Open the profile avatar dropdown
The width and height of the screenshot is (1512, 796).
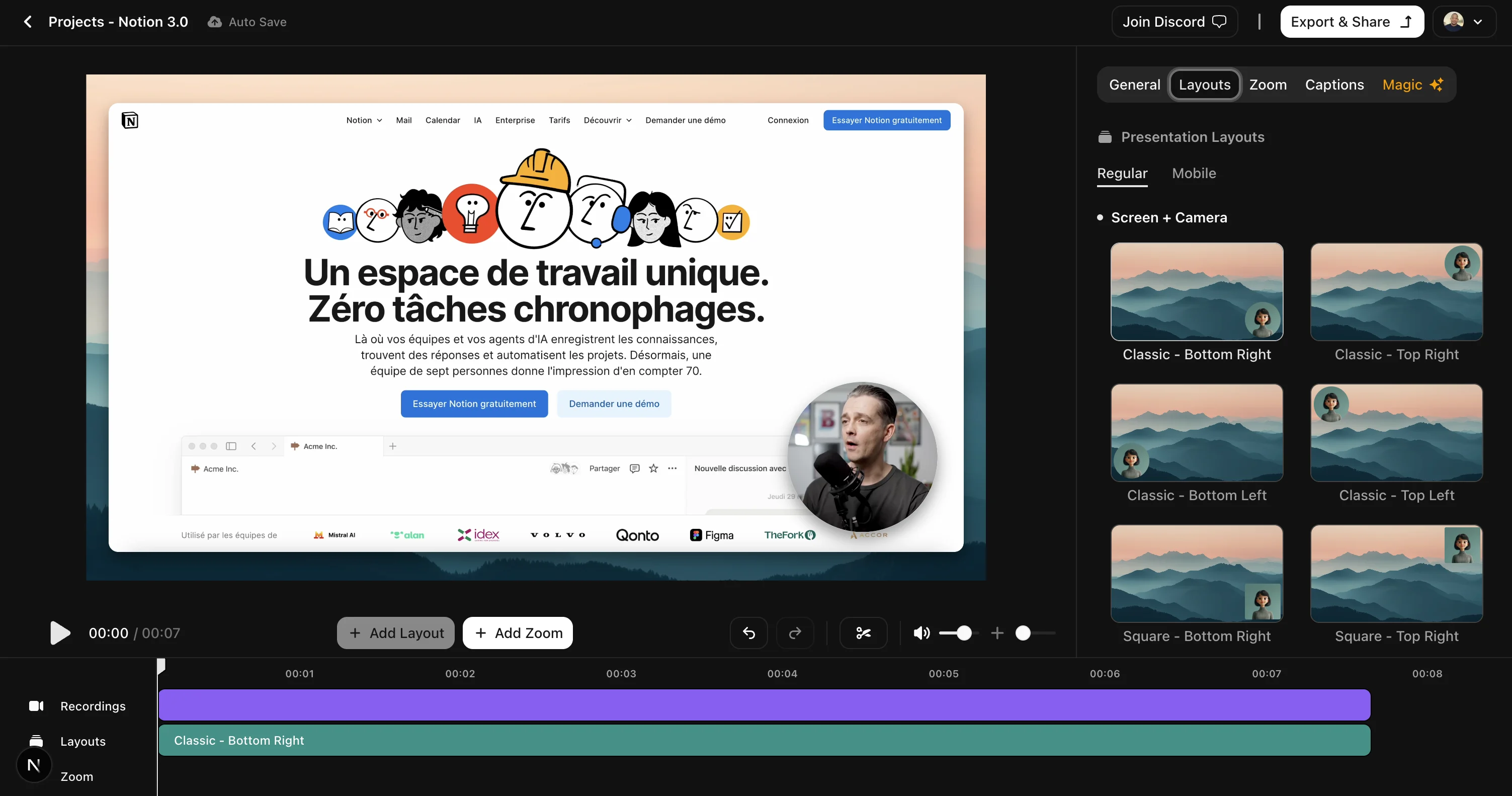coord(1463,22)
